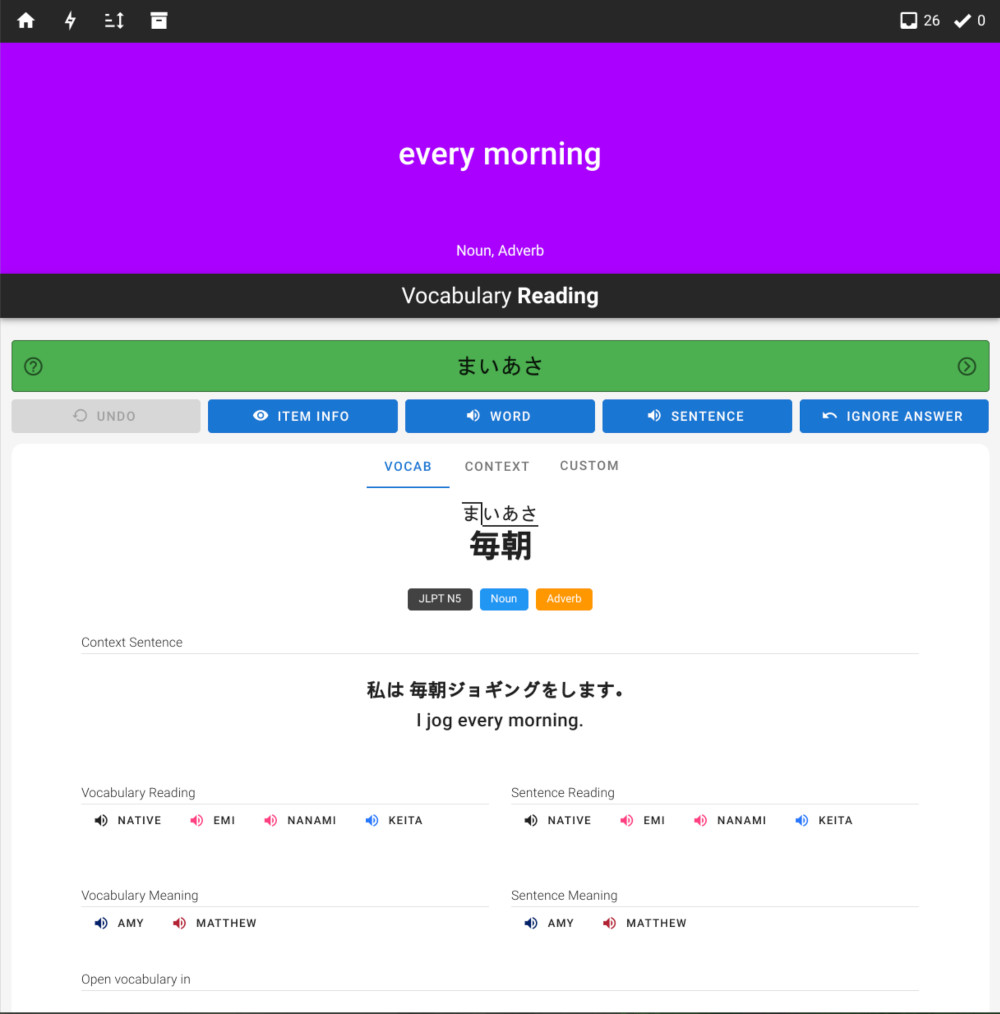Go to the home screen icon
The image size is (1000, 1014).
click(x=26, y=21)
